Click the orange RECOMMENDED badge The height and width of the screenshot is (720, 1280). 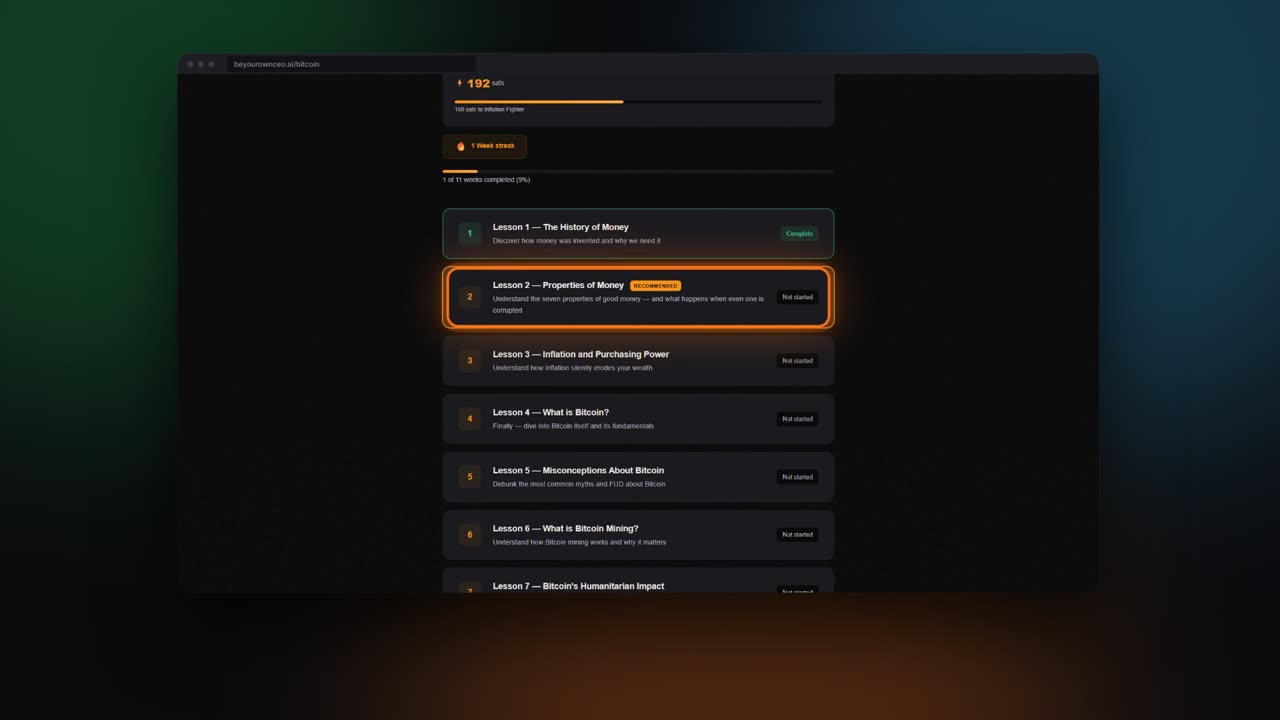[x=656, y=286]
